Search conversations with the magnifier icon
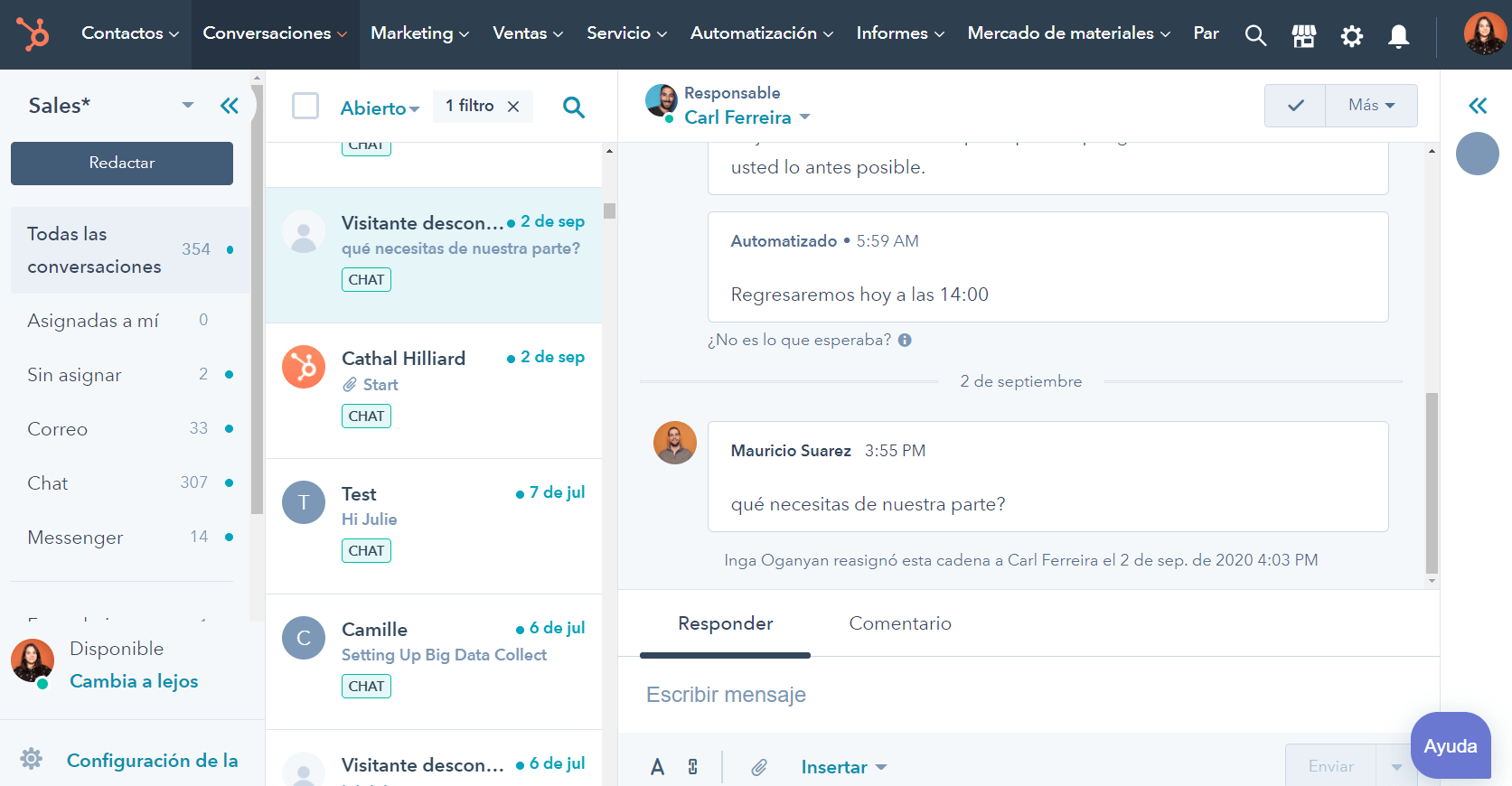This screenshot has width=1512, height=786. [573, 108]
